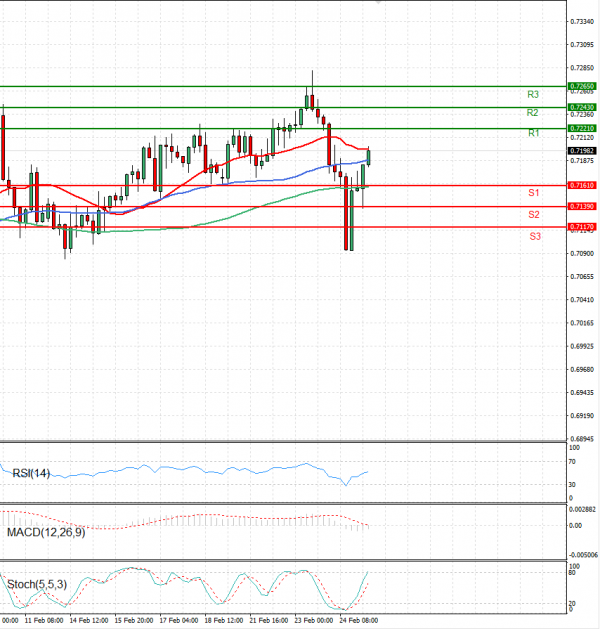Image resolution: width=600 pixels, height=629 pixels.
Task: Click the 0.71875 price axis value
Action: click(582, 160)
